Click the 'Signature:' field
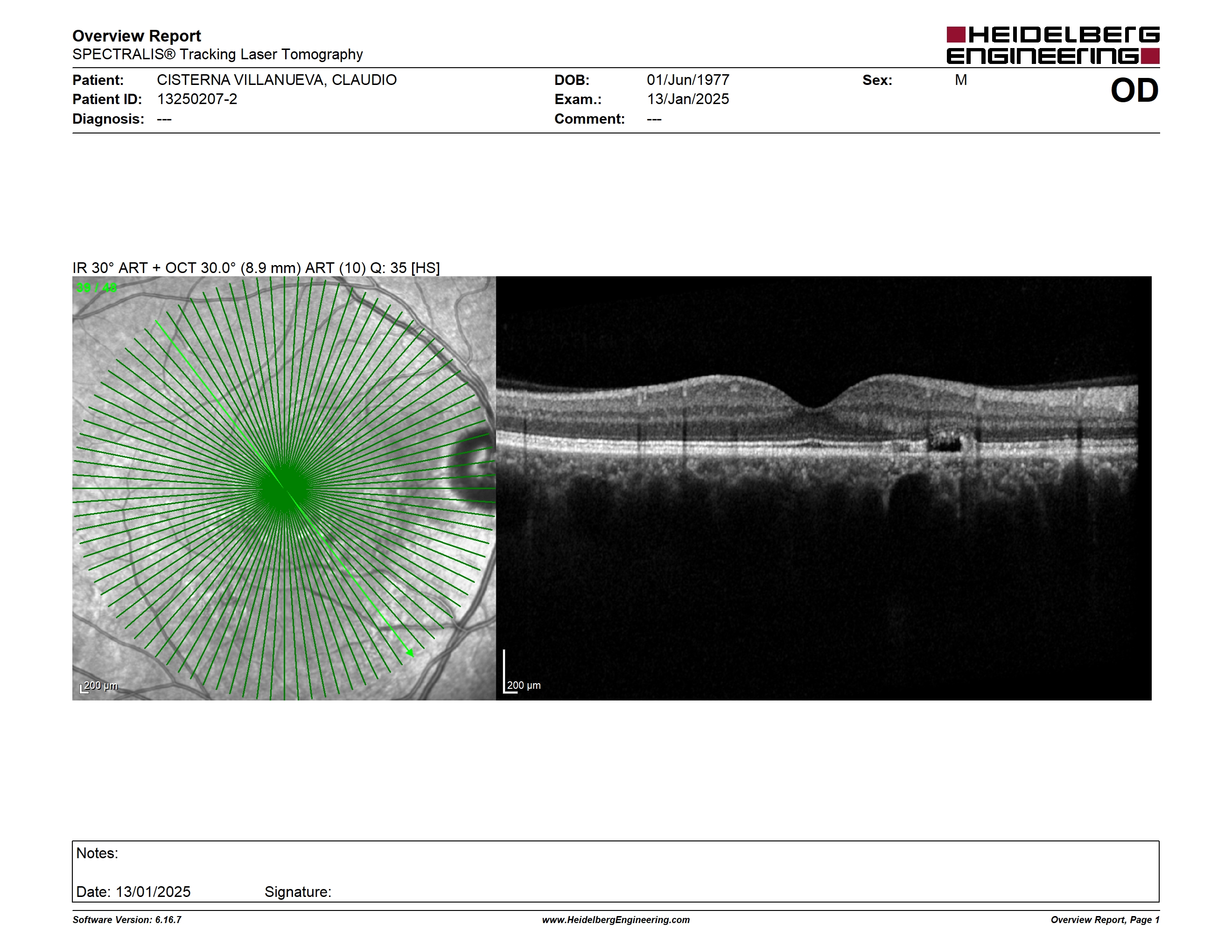1232x952 pixels. pos(298,892)
